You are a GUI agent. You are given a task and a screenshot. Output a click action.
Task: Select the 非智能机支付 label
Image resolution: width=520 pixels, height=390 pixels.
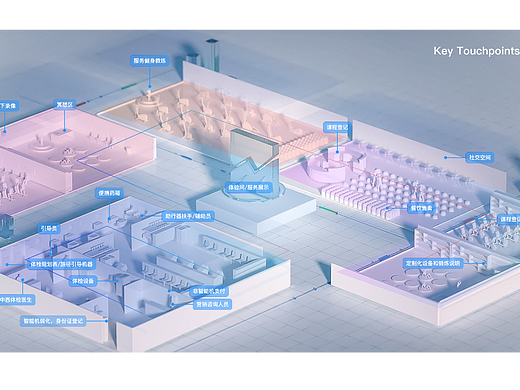pos(209,291)
